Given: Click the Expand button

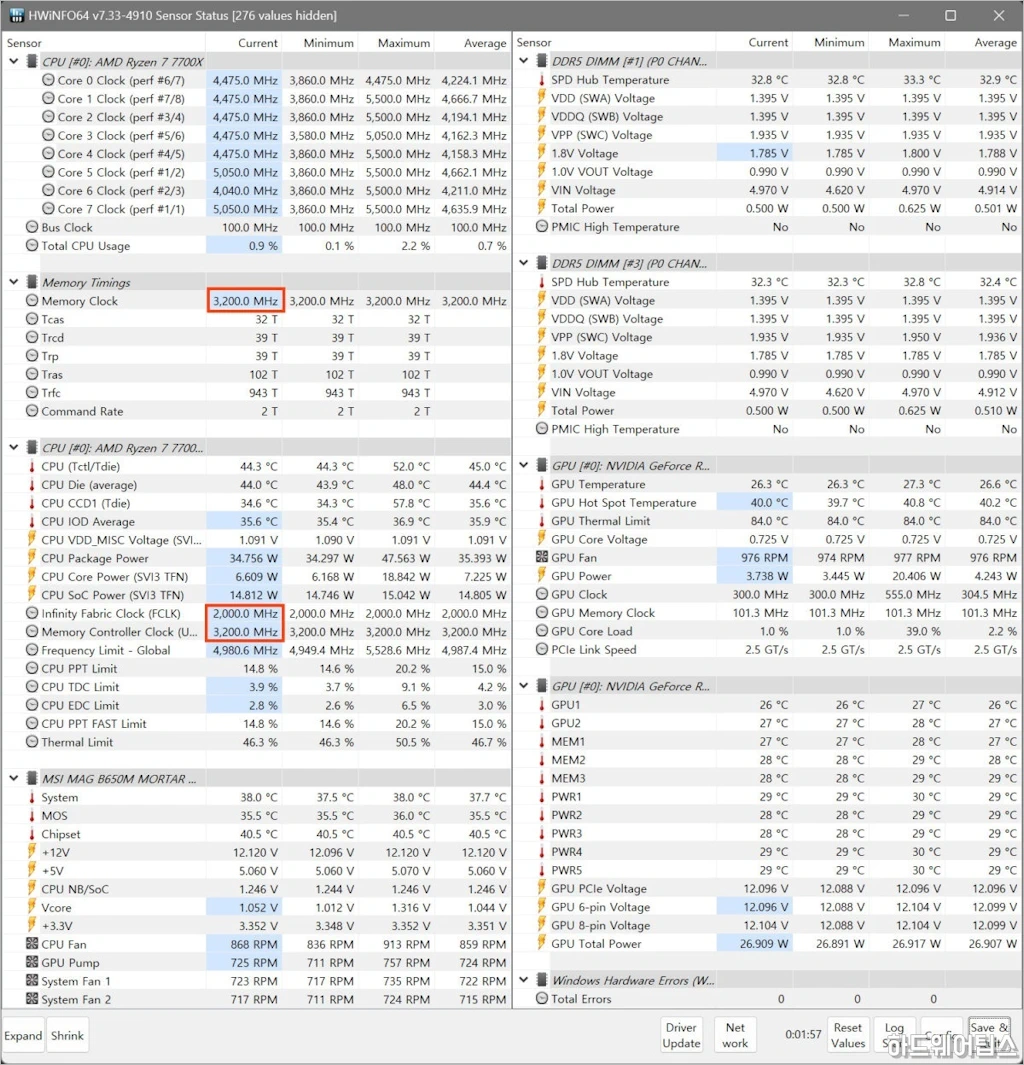Looking at the screenshot, I should (x=23, y=1035).
